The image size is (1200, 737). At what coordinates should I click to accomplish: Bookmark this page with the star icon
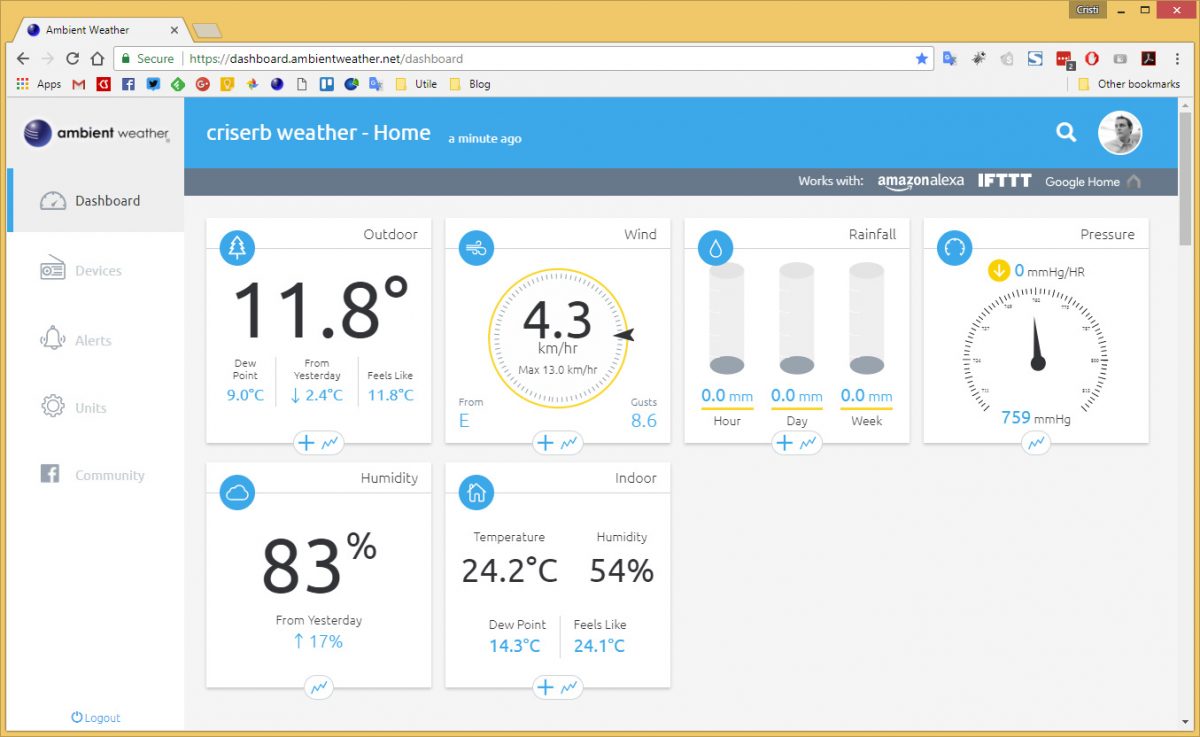[x=921, y=59]
